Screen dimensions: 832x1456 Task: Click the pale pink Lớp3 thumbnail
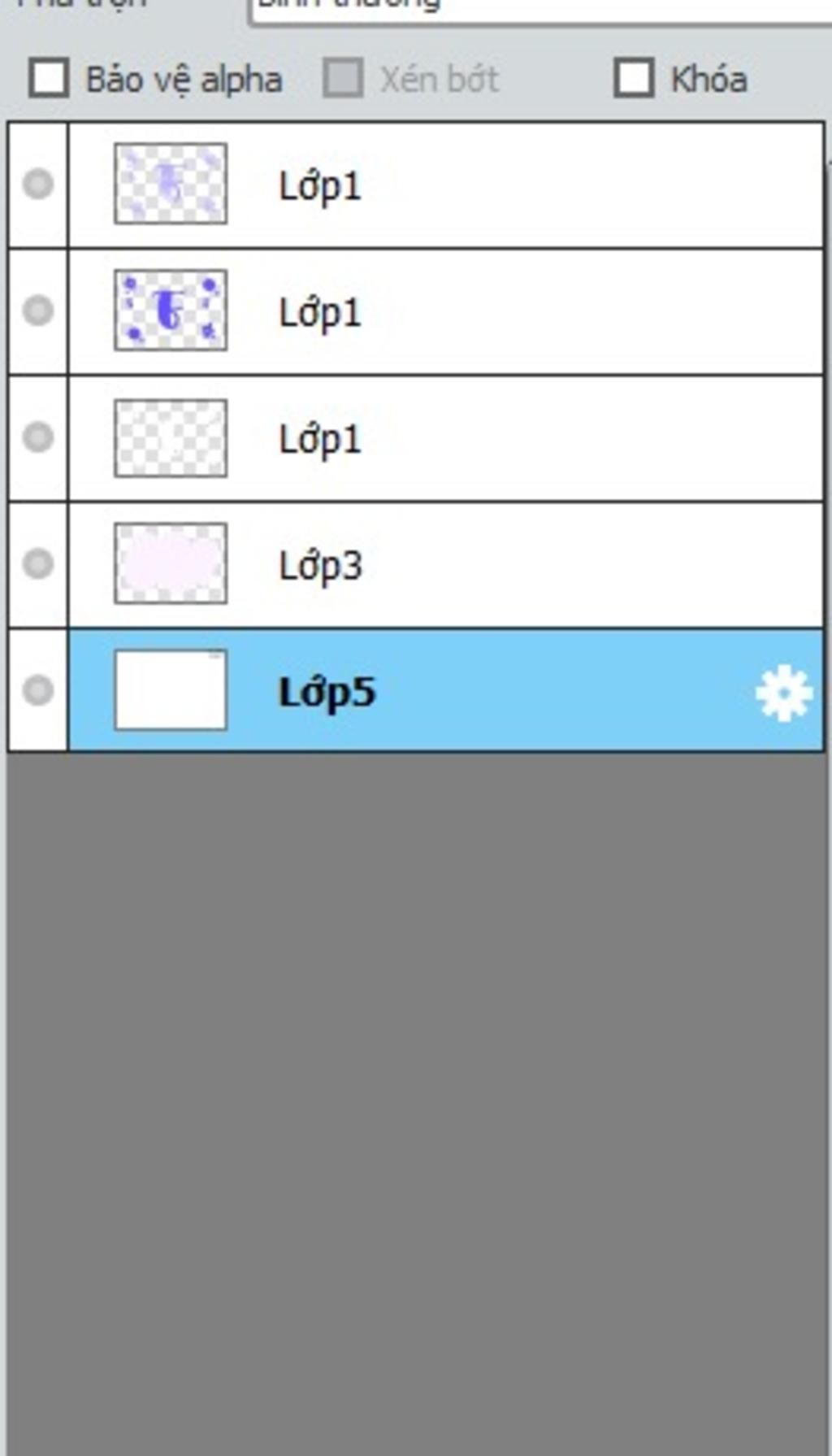click(x=171, y=563)
